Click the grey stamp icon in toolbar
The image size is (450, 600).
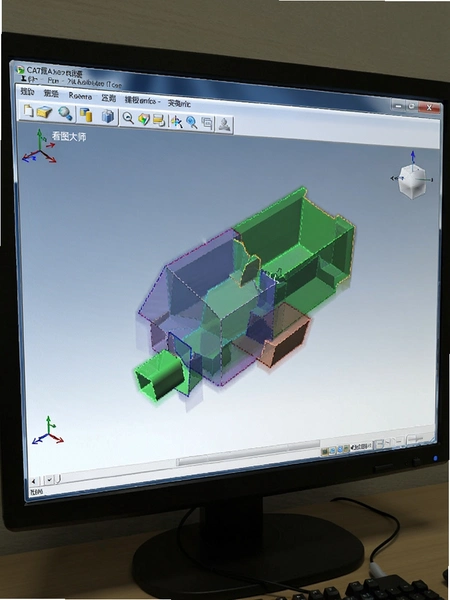point(225,125)
